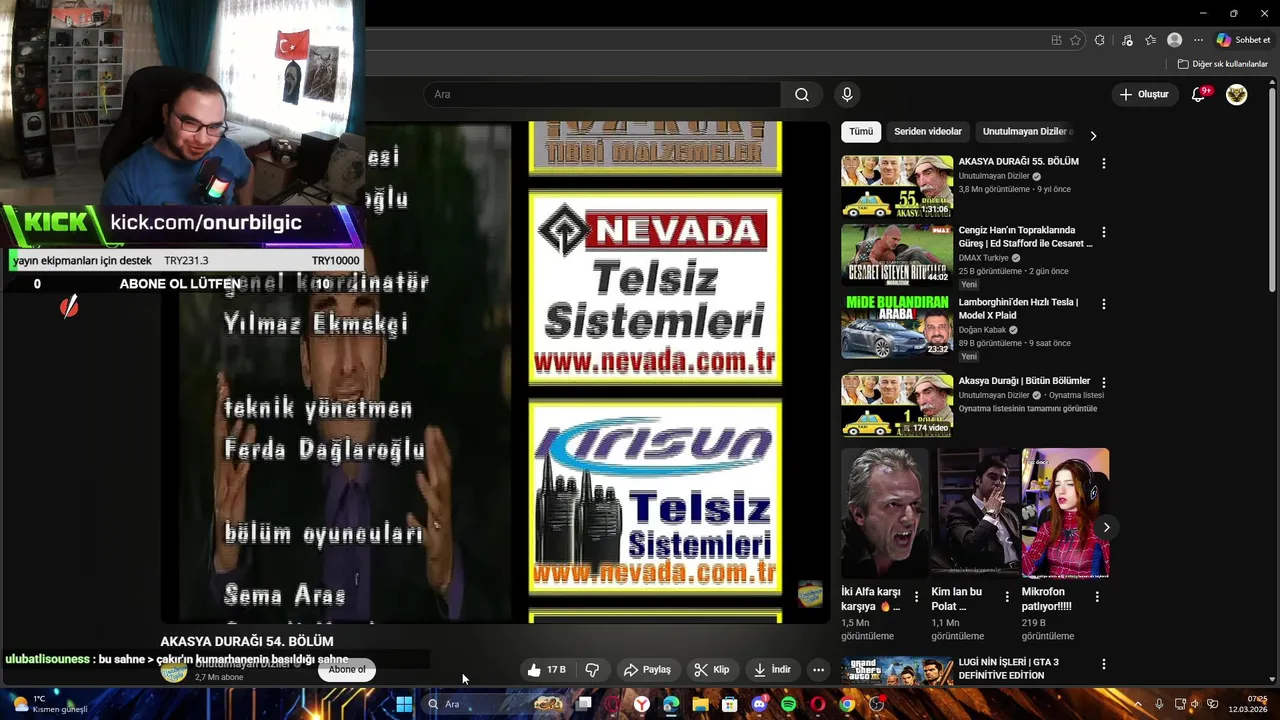Open options for Kim lan bu Polat short
The image size is (1280, 720).
[x=1007, y=597]
